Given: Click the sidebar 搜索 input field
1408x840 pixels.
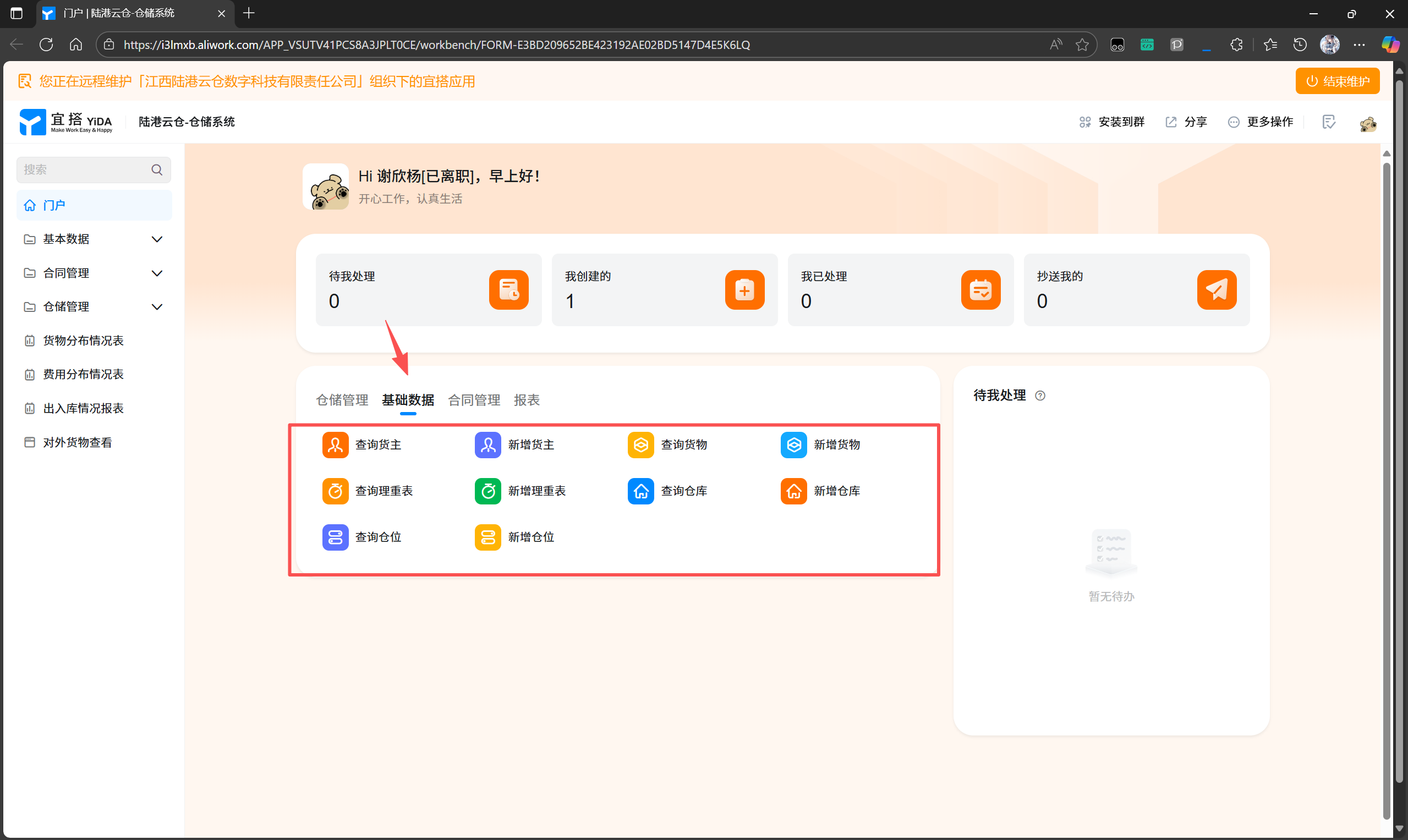Looking at the screenshot, I should (x=85, y=170).
